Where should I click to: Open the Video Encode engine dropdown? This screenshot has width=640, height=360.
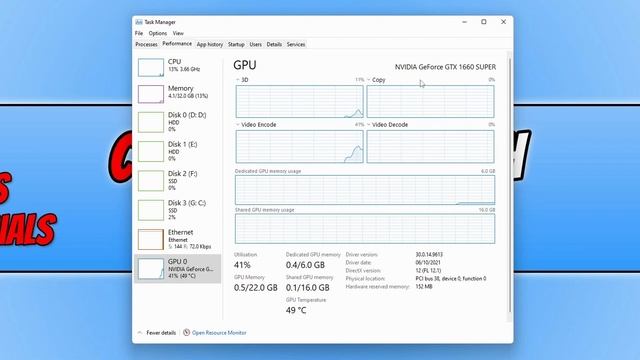[x=238, y=125]
